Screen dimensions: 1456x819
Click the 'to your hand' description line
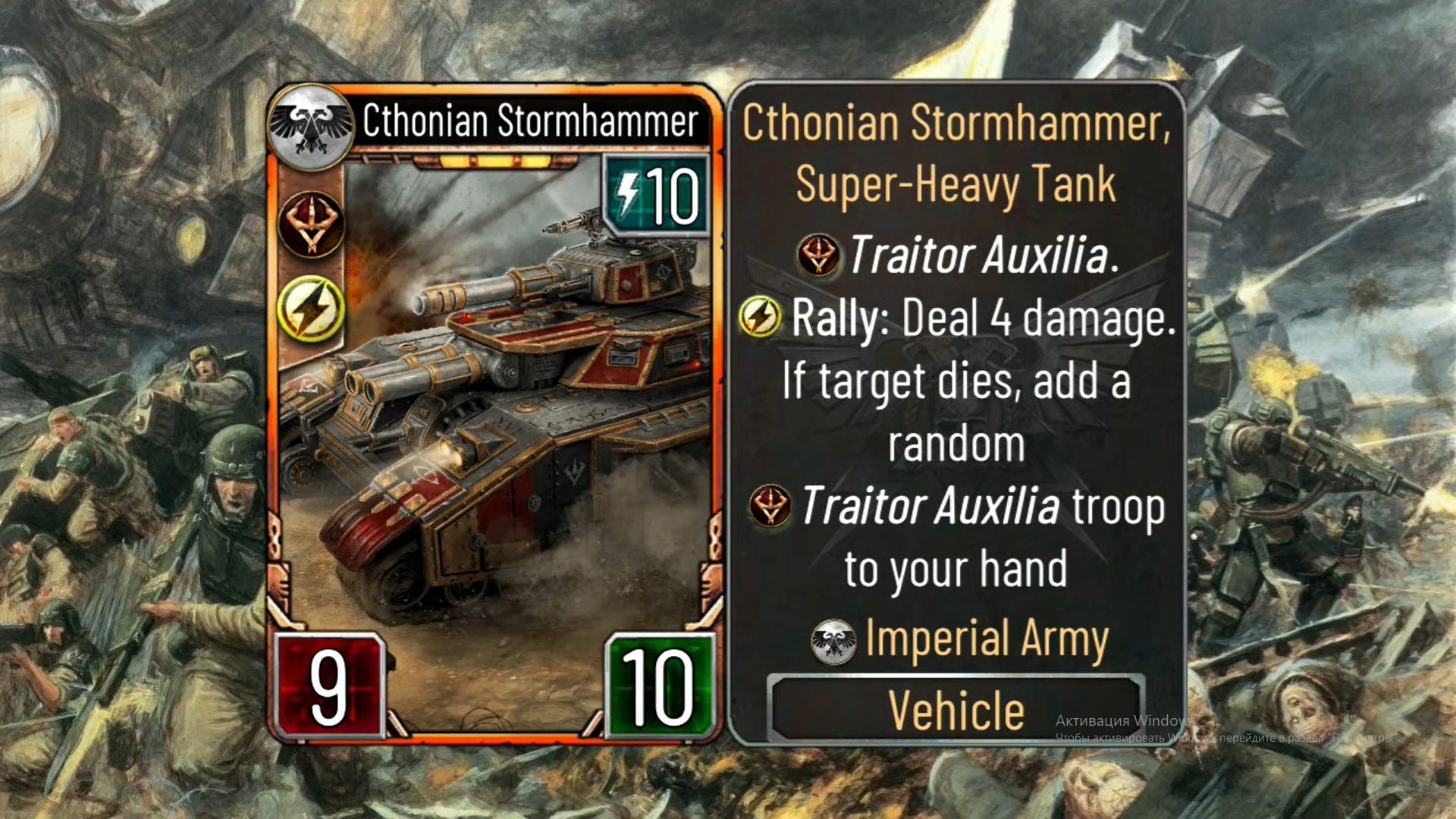[x=955, y=570]
